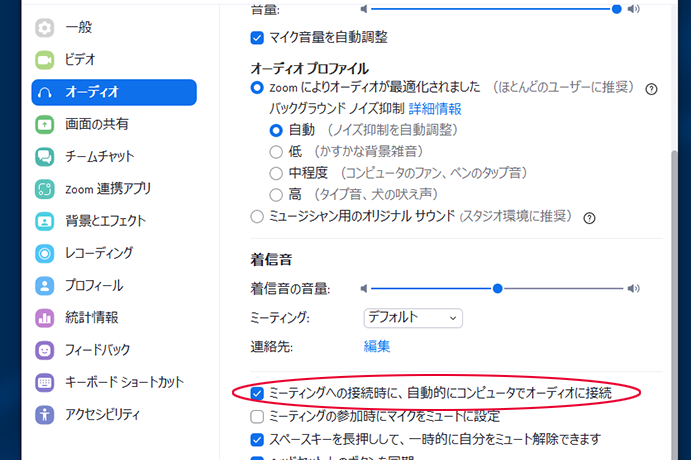Select キーボード ショートカット section
This screenshot has height=460, width=691.
tap(114, 382)
